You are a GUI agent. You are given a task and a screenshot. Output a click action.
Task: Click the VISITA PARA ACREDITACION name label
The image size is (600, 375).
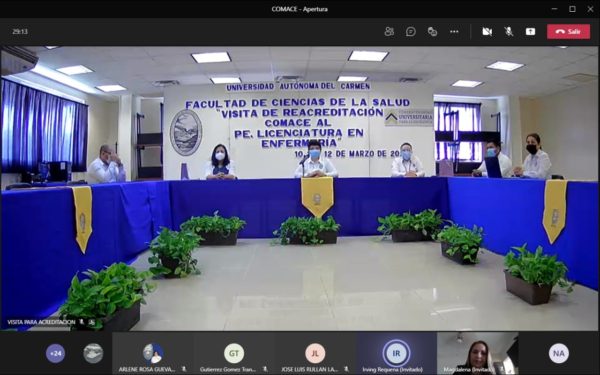41,322
